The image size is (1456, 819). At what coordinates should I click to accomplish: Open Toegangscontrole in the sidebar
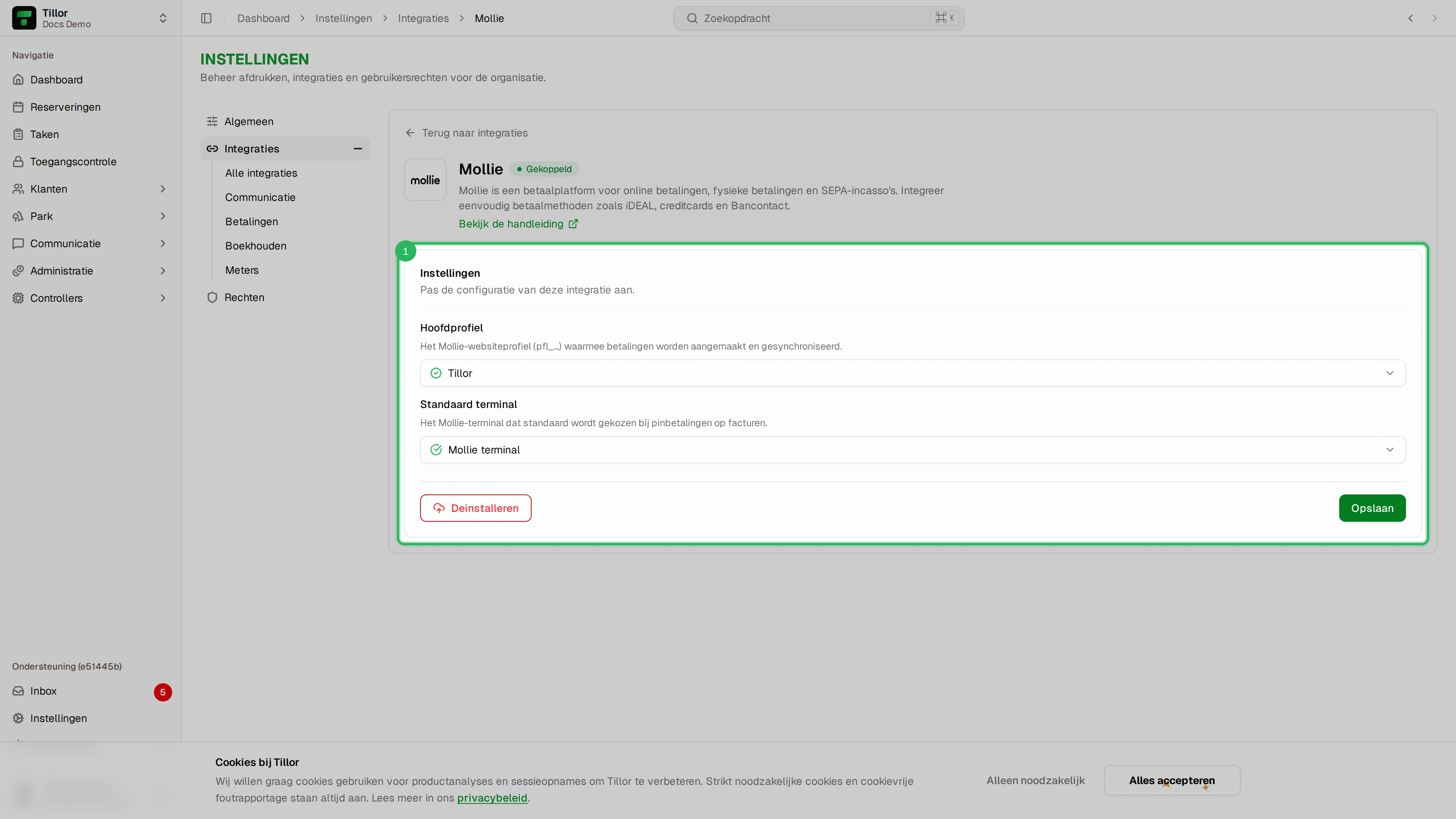click(91, 162)
